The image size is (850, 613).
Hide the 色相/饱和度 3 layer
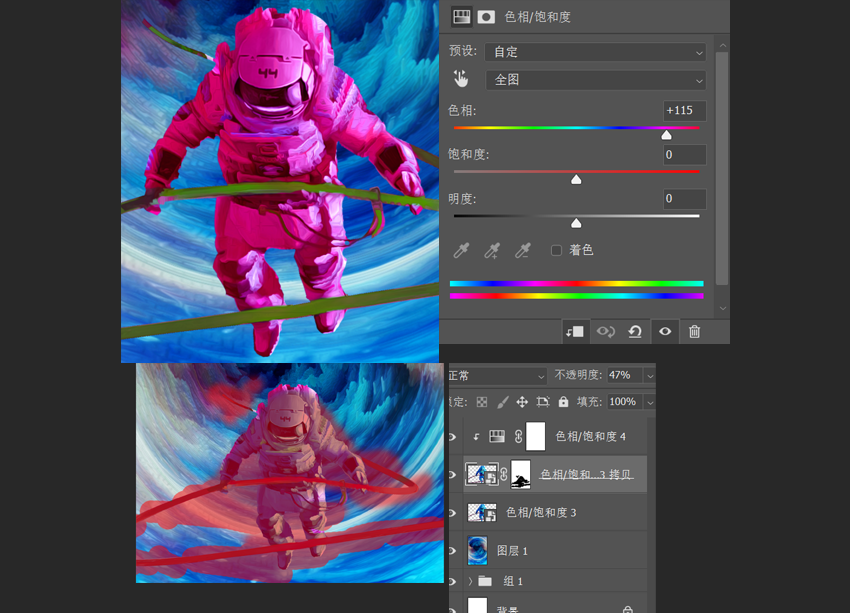[453, 513]
